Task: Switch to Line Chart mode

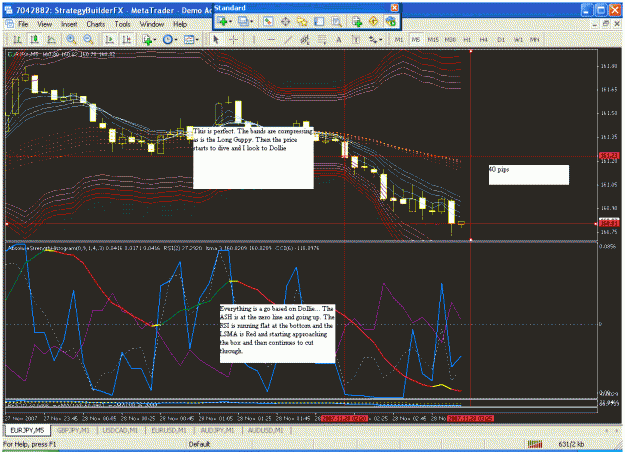Action: (51, 39)
